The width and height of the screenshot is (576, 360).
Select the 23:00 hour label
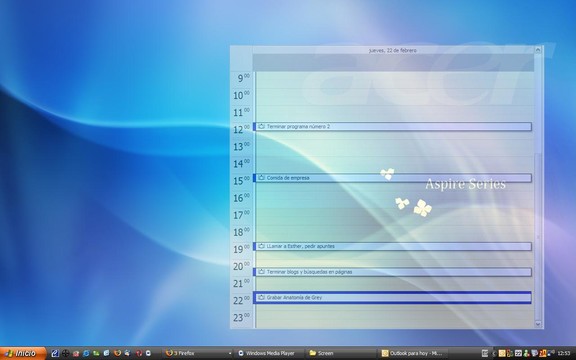click(241, 317)
